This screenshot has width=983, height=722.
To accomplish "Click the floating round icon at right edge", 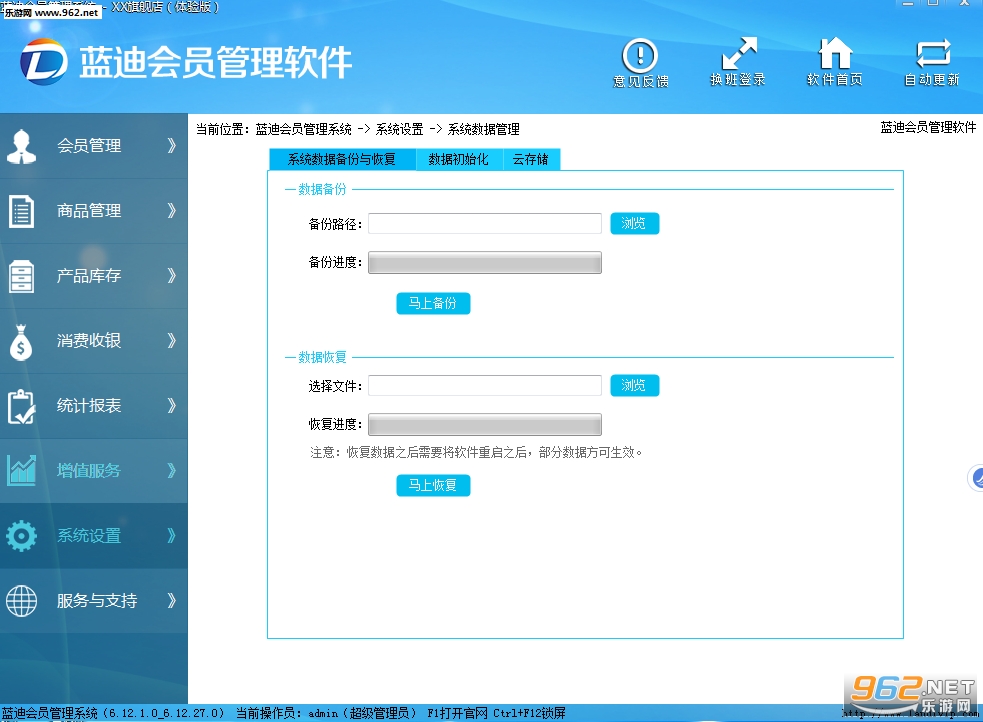I will pos(977,479).
